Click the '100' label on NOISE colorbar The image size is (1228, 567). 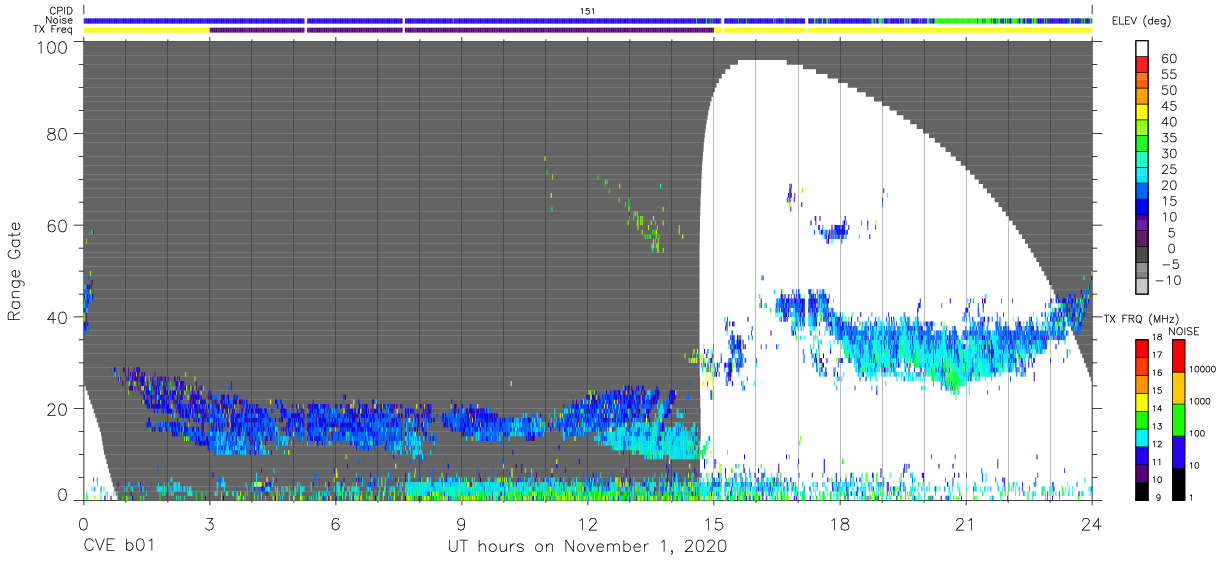click(x=1198, y=433)
